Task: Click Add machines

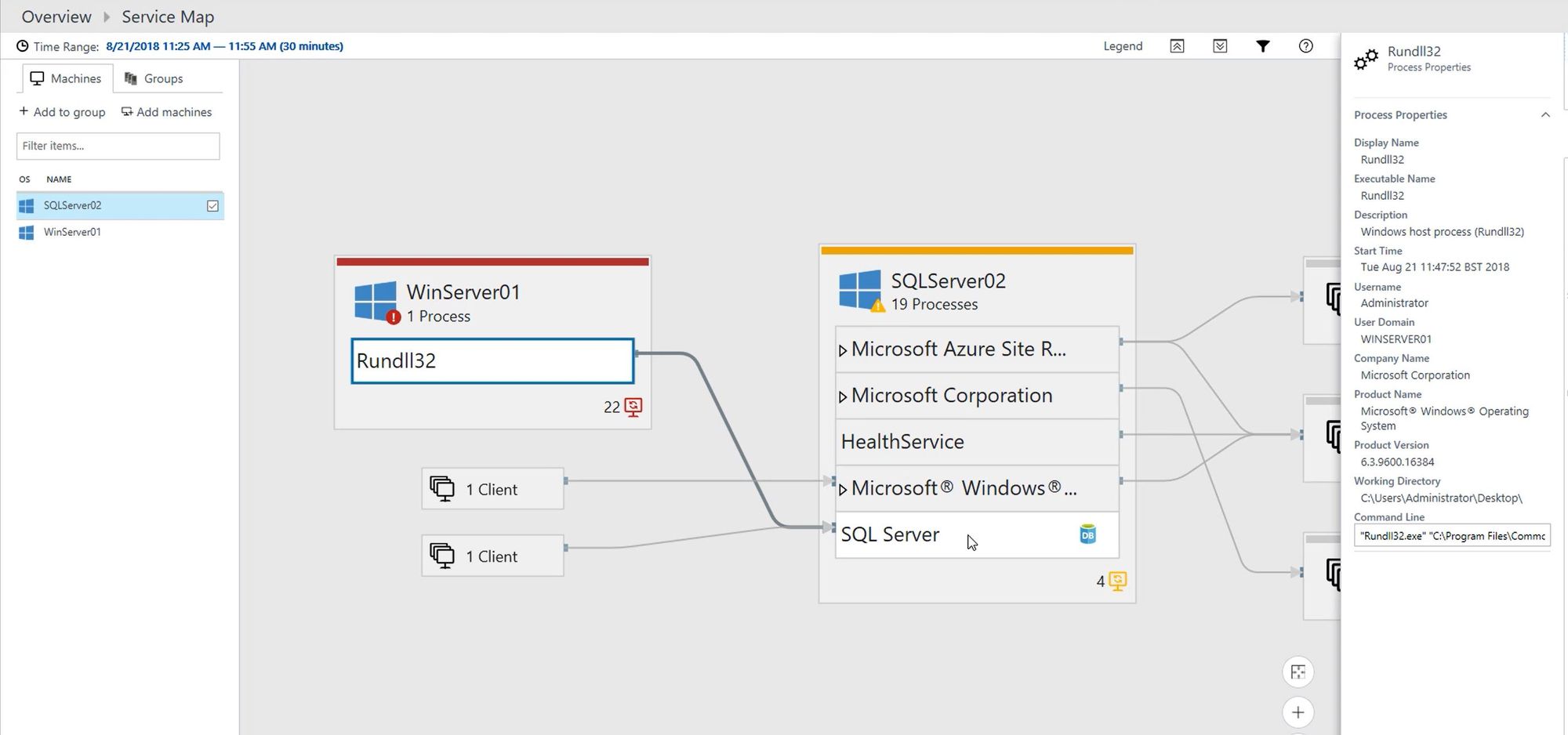Action: click(x=166, y=112)
